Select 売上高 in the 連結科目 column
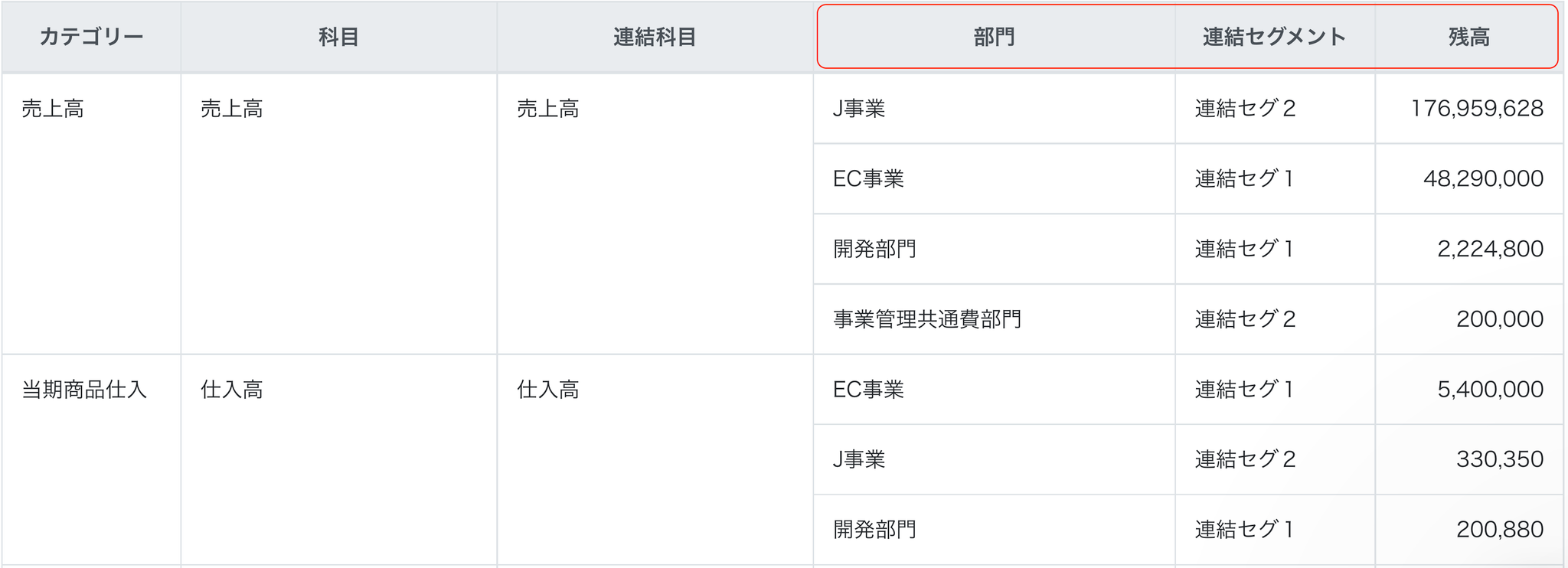Viewport: 1568px width, 568px height. tap(548, 109)
